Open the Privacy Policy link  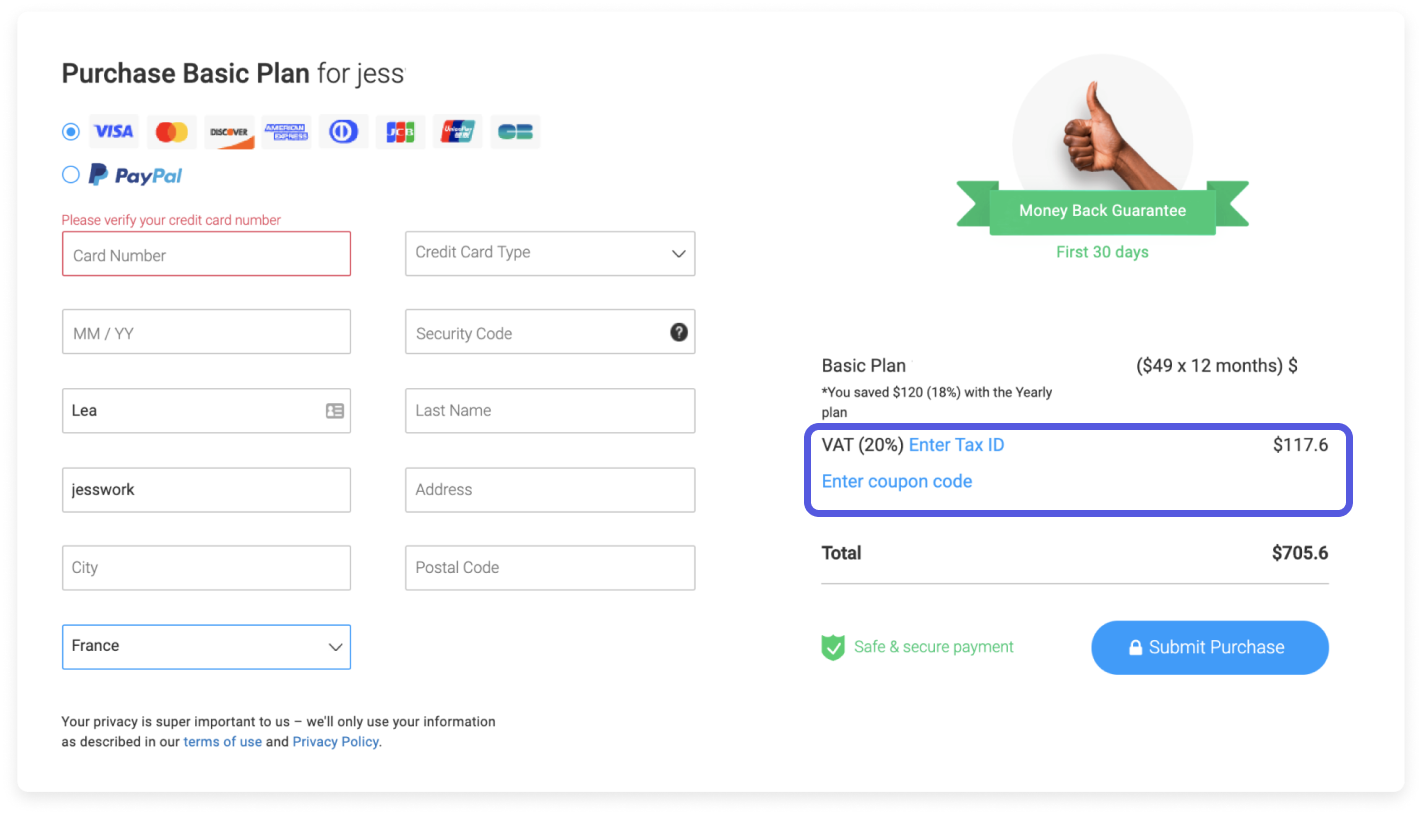[x=336, y=742]
